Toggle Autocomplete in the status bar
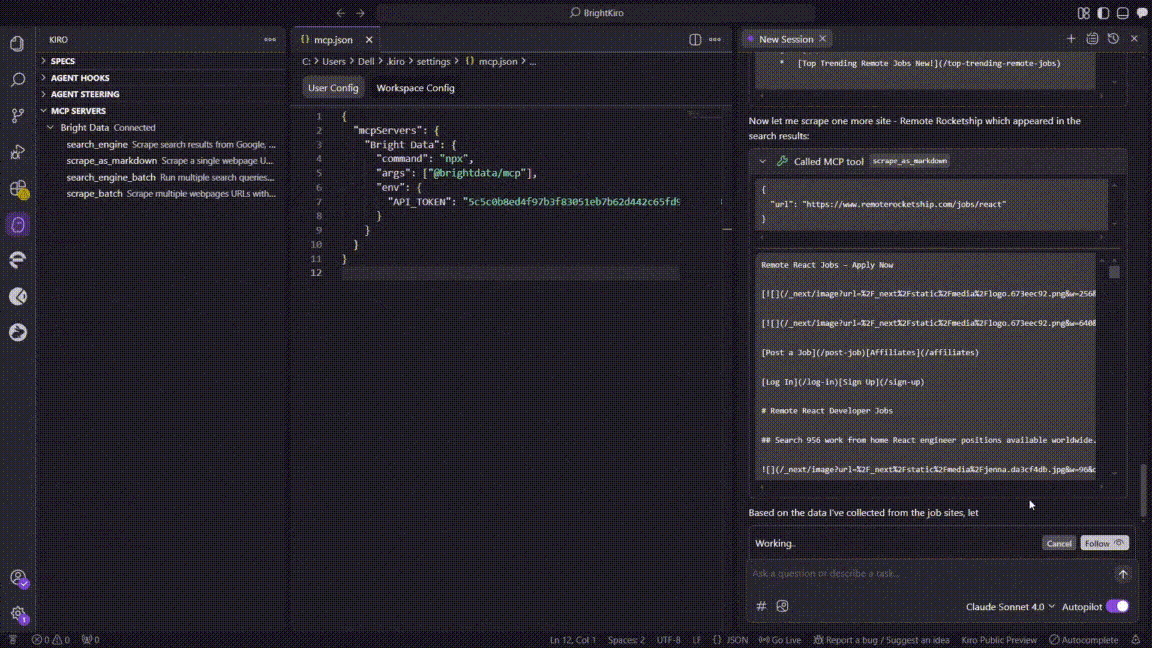 (1083, 640)
